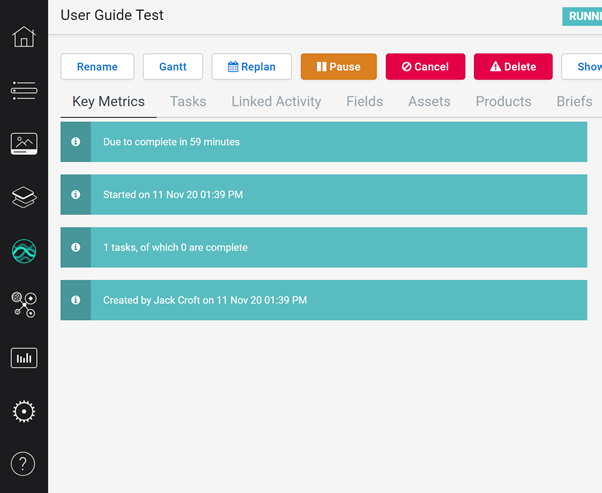Open the Linked Activity tab

[x=276, y=102]
